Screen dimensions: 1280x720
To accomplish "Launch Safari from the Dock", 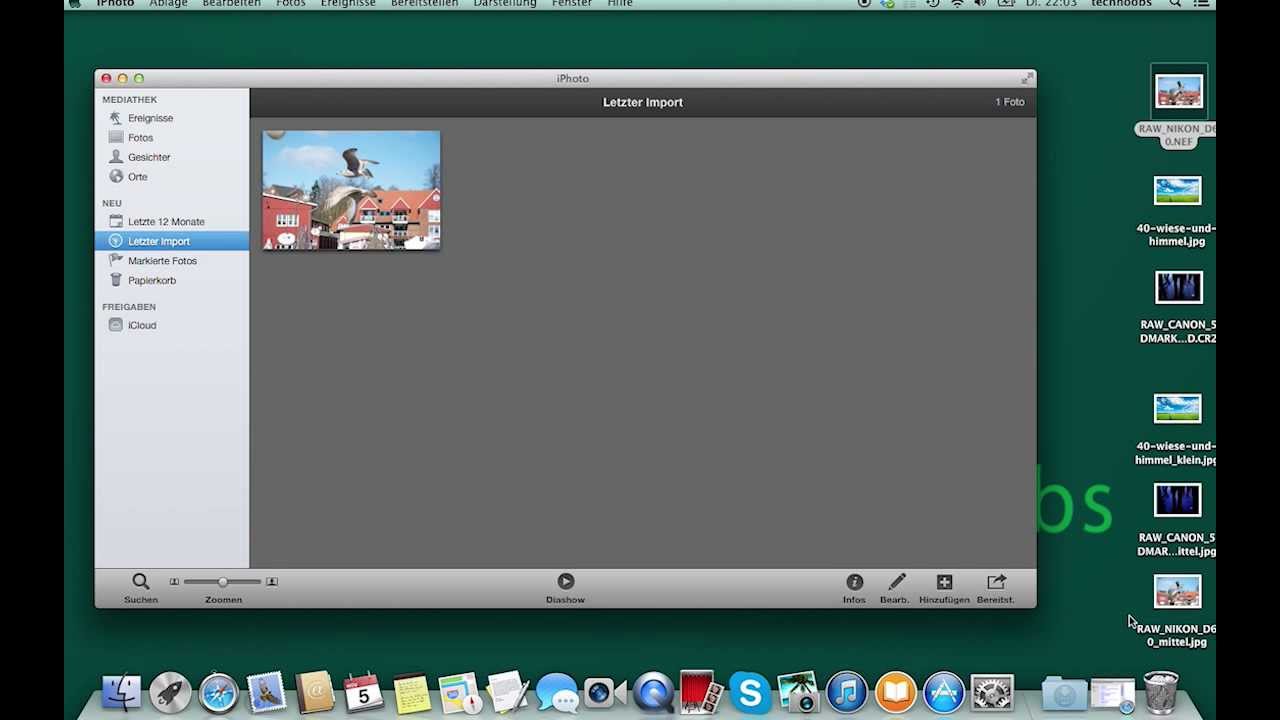I will 218,692.
